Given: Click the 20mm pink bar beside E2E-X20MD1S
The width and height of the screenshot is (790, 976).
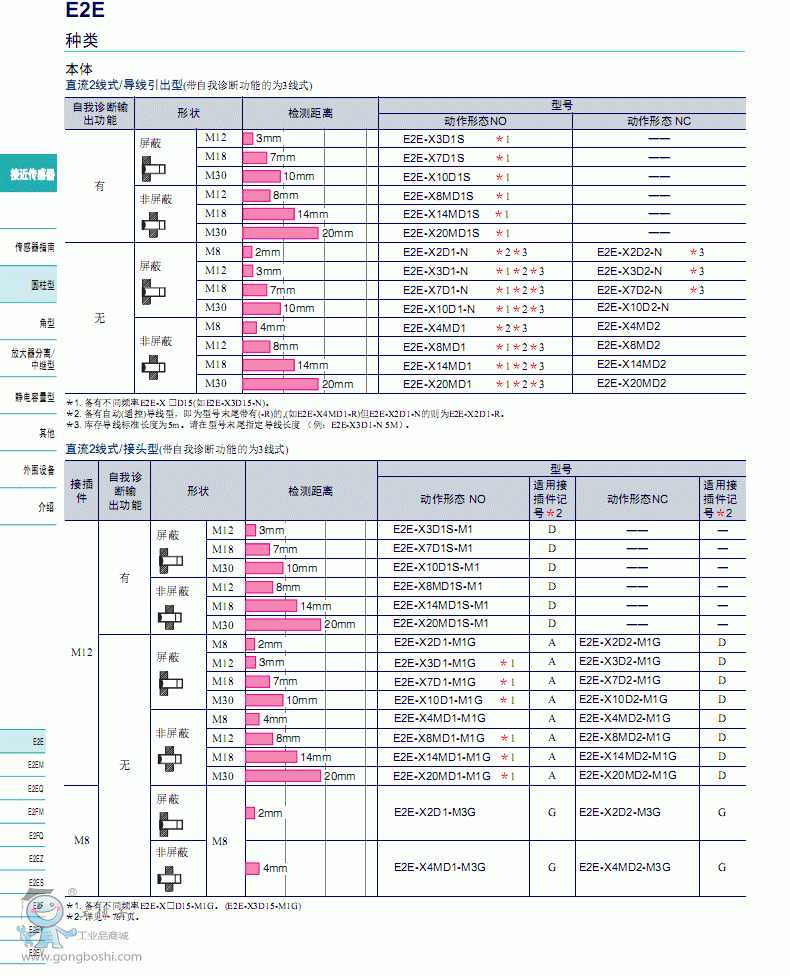Looking at the screenshot, I should [x=281, y=233].
